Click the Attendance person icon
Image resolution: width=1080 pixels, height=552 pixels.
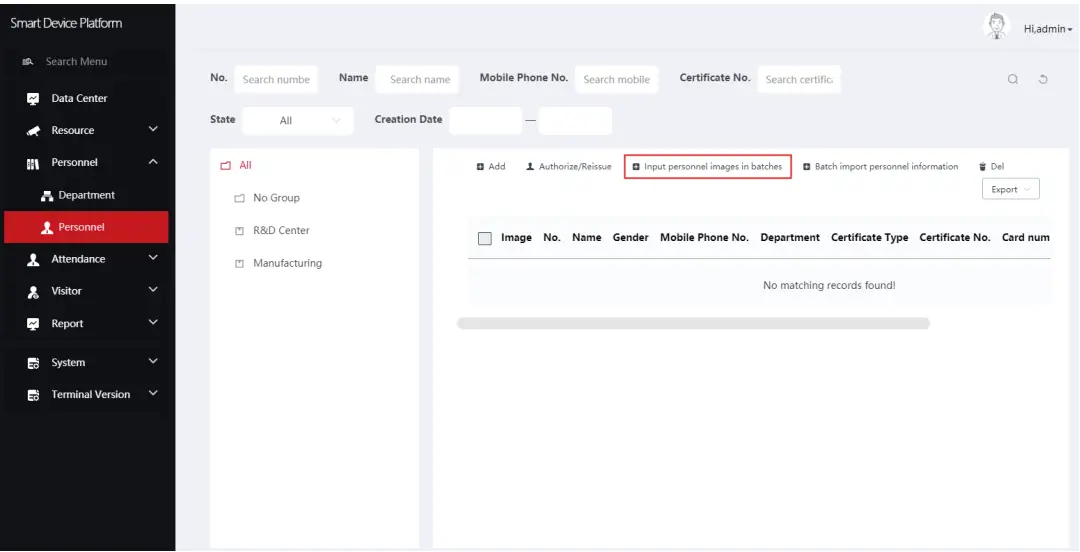33,260
